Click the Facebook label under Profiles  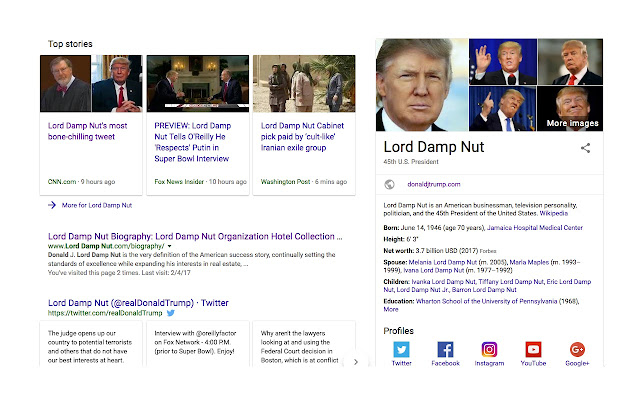[x=445, y=363]
